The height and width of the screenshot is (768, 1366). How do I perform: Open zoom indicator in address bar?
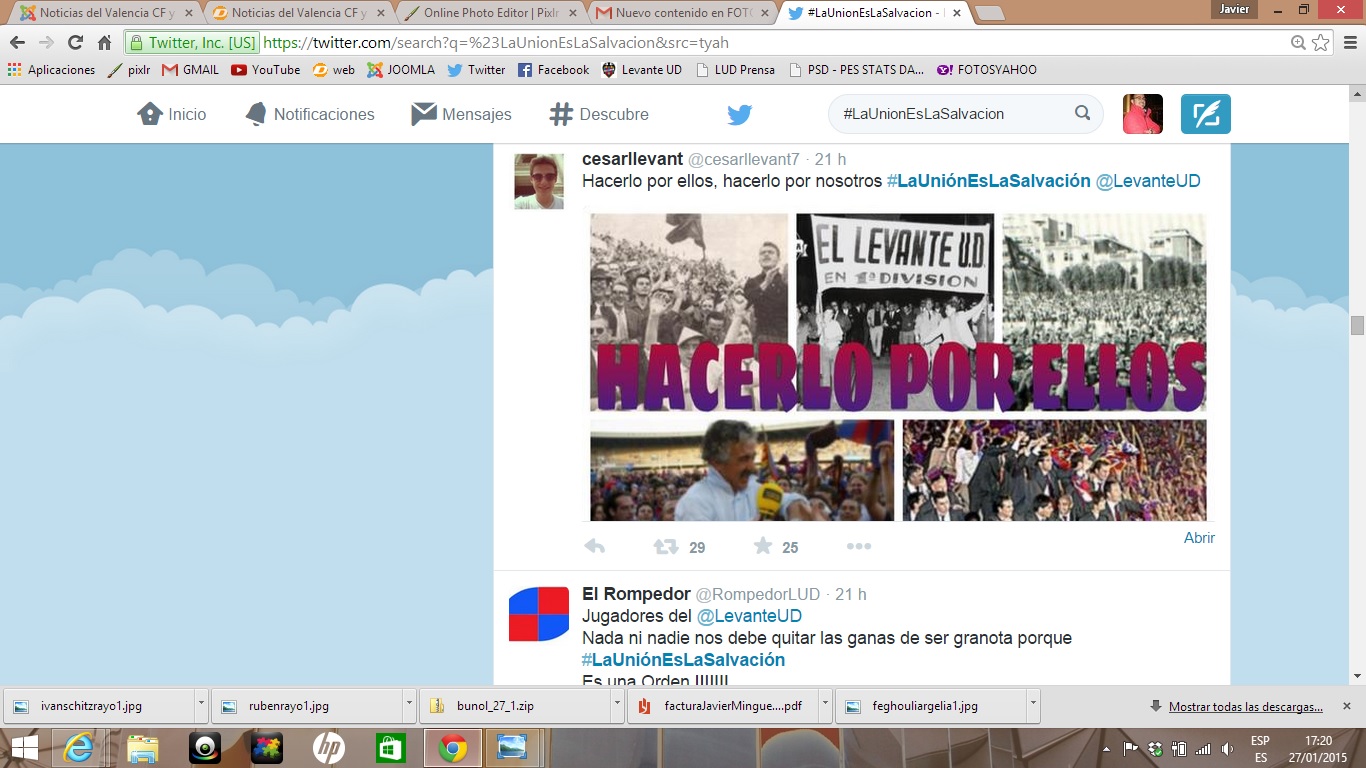click(x=1298, y=43)
